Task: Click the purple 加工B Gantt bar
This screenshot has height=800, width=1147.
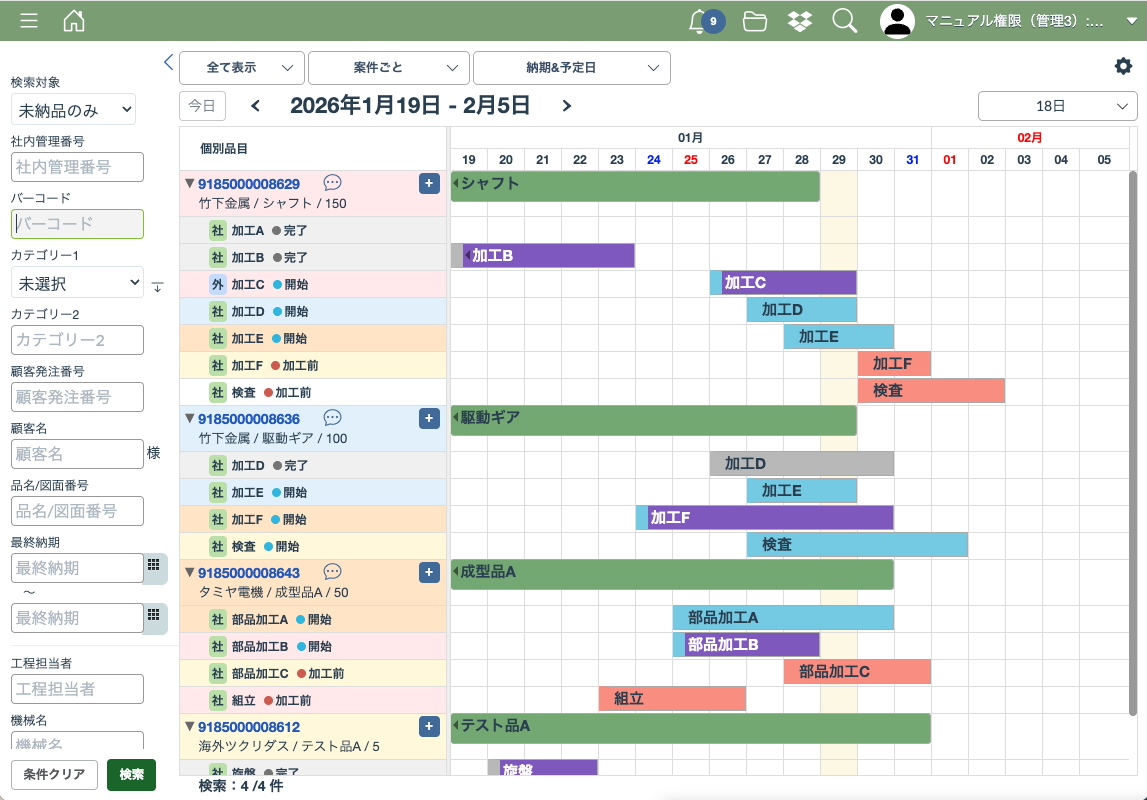Action: pyautogui.click(x=548, y=256)
